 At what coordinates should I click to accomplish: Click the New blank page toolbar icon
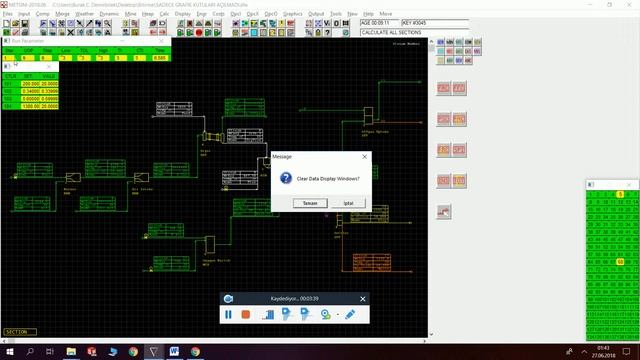point(7,23)
